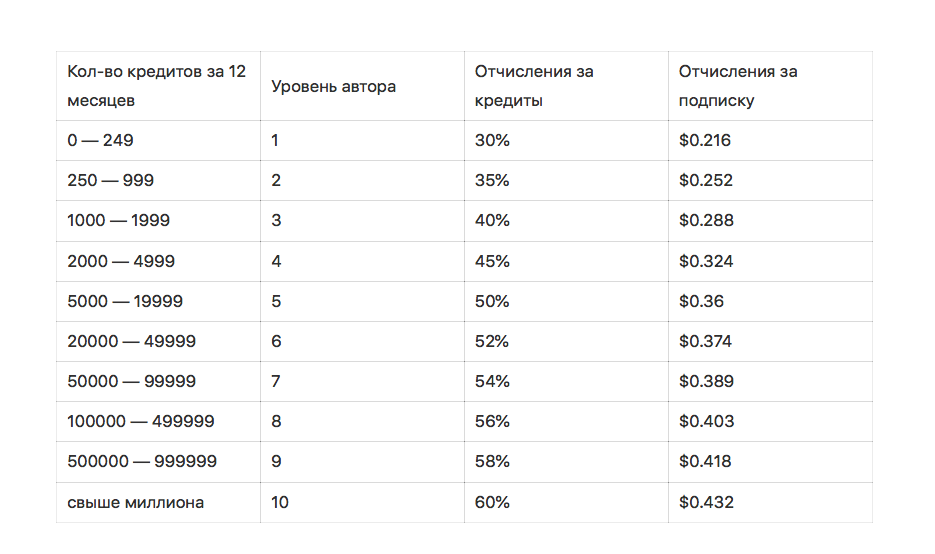
Task: Select the 50% credit payout cell
Action: [566, 301]
